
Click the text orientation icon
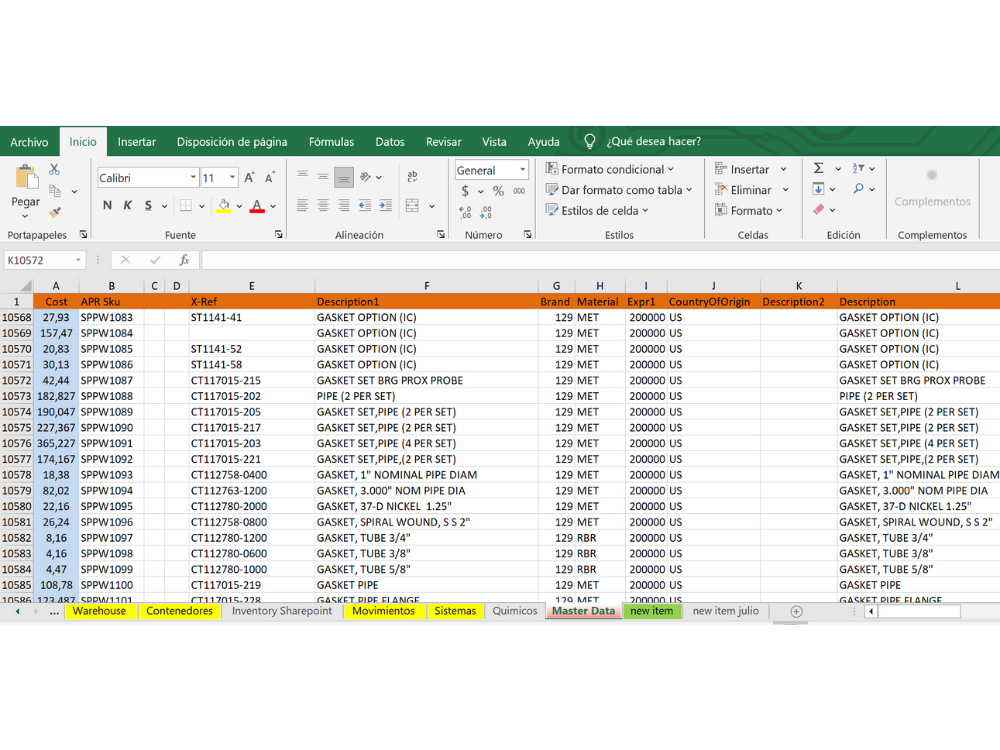click(x=365, y=177)
